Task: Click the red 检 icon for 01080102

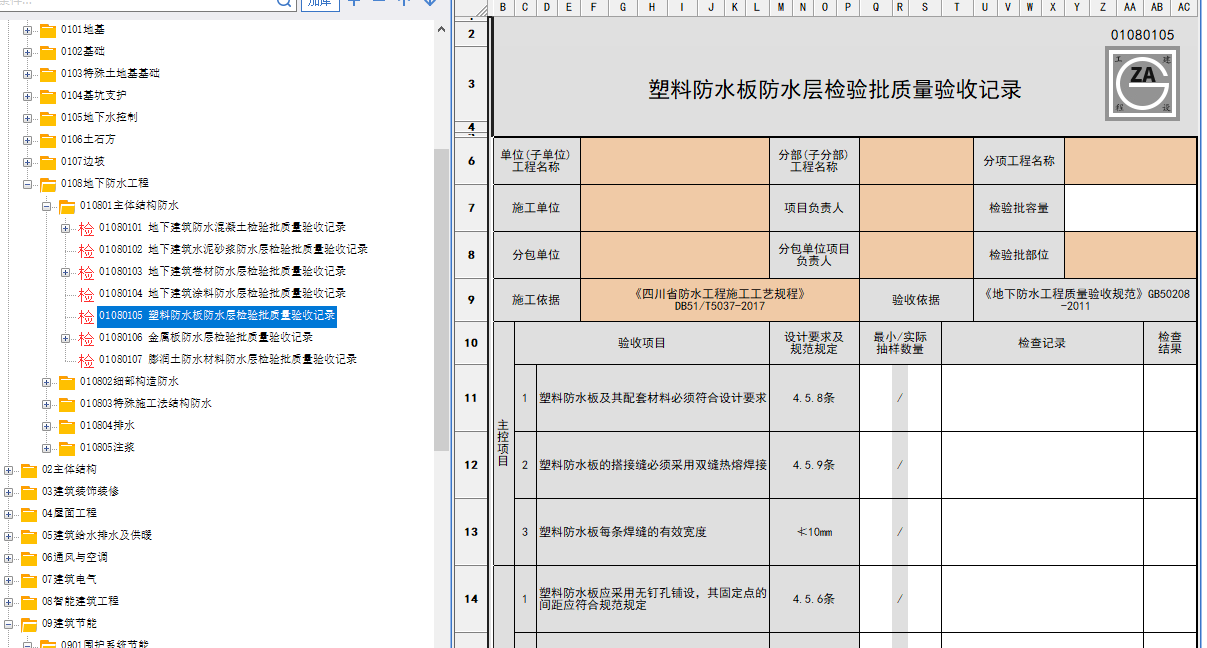Action: 86,250
